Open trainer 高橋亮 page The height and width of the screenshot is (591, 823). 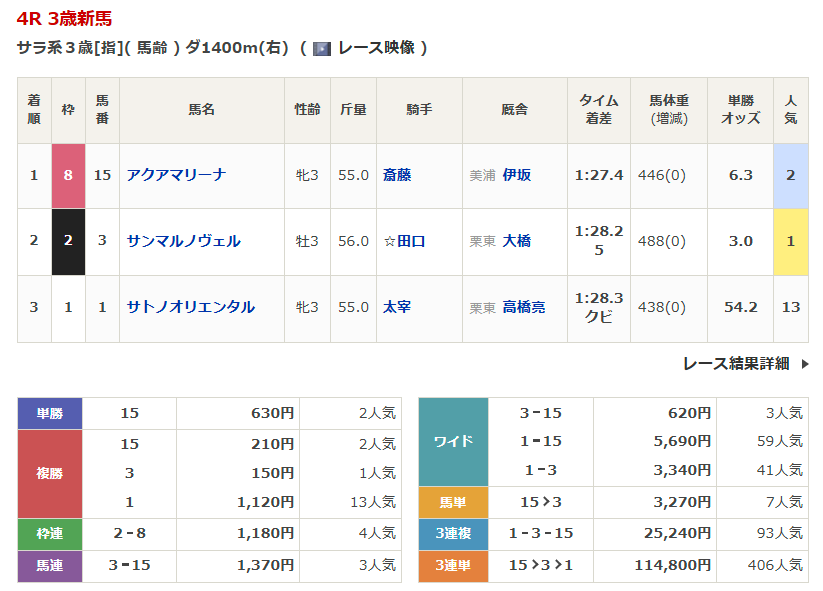[524, 307]
